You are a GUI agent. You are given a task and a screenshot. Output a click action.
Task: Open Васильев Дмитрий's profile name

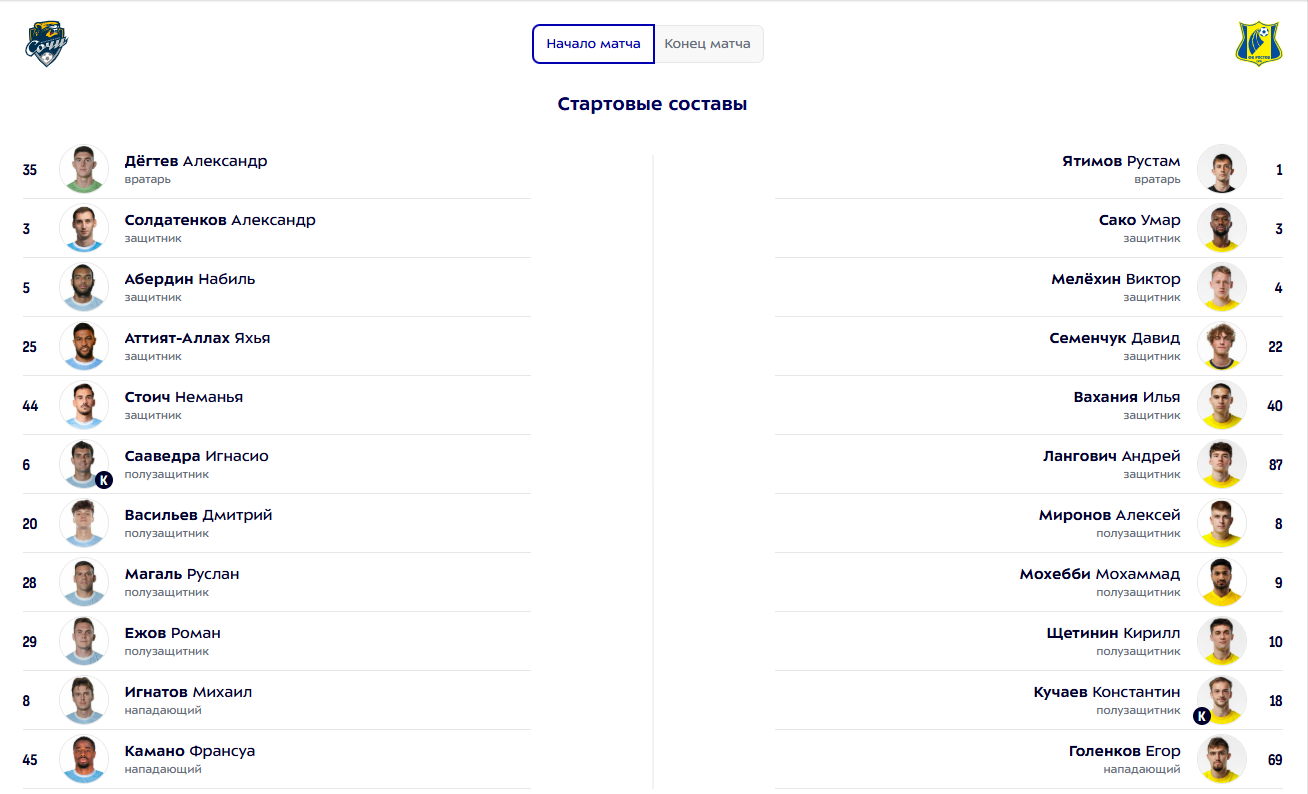point(198,515)
